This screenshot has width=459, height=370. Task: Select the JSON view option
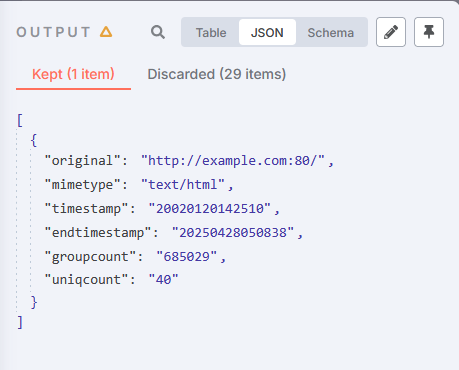point(267,32)
